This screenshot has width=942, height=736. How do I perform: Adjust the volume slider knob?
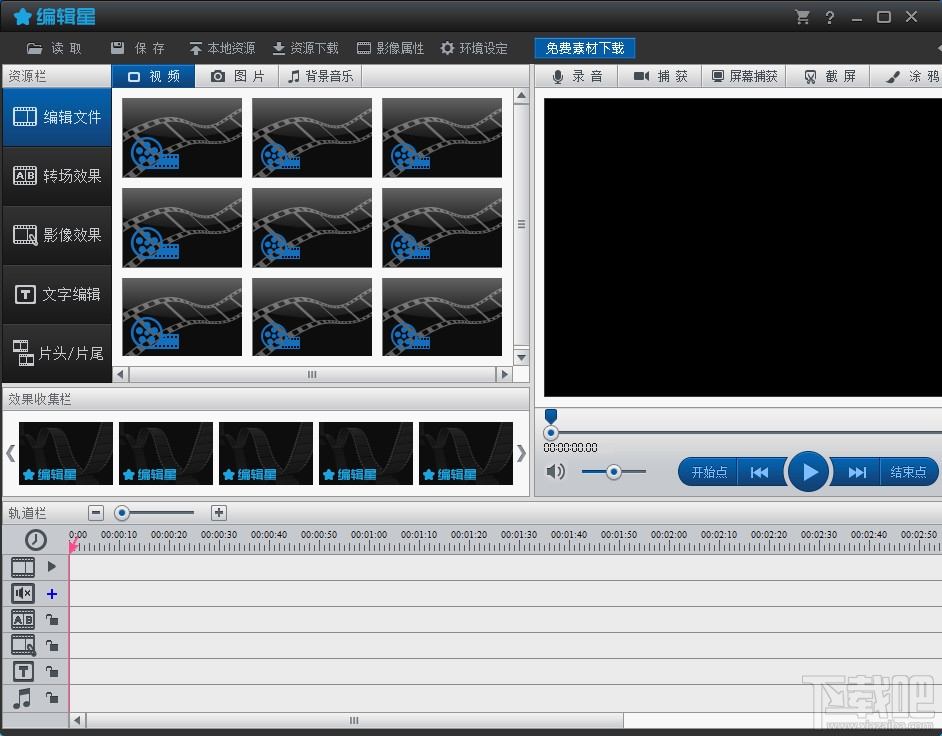(x=613, y=472)
